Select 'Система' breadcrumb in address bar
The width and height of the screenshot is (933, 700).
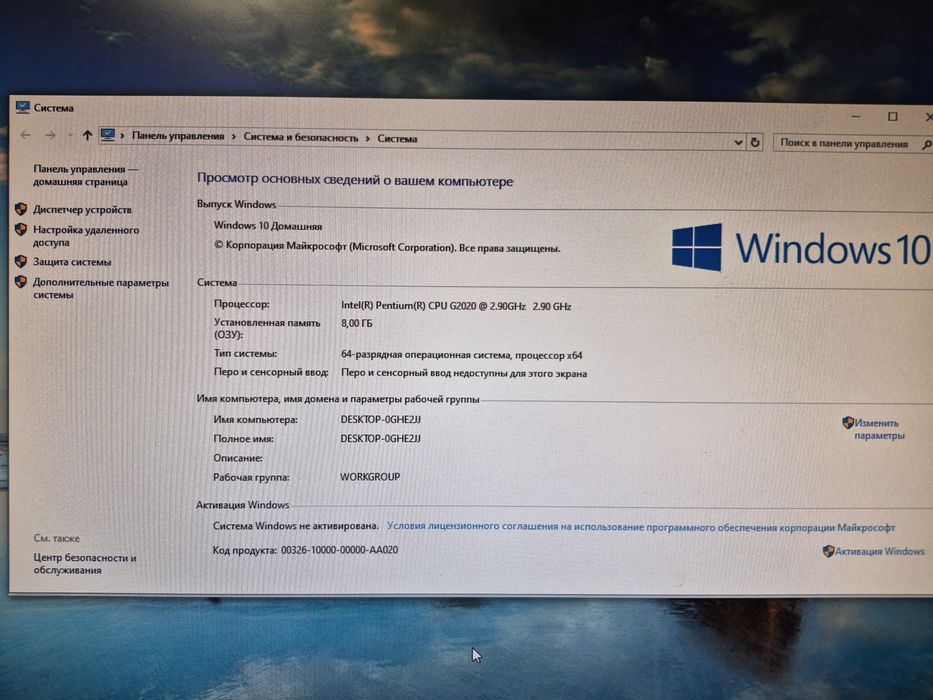point(397,139)
